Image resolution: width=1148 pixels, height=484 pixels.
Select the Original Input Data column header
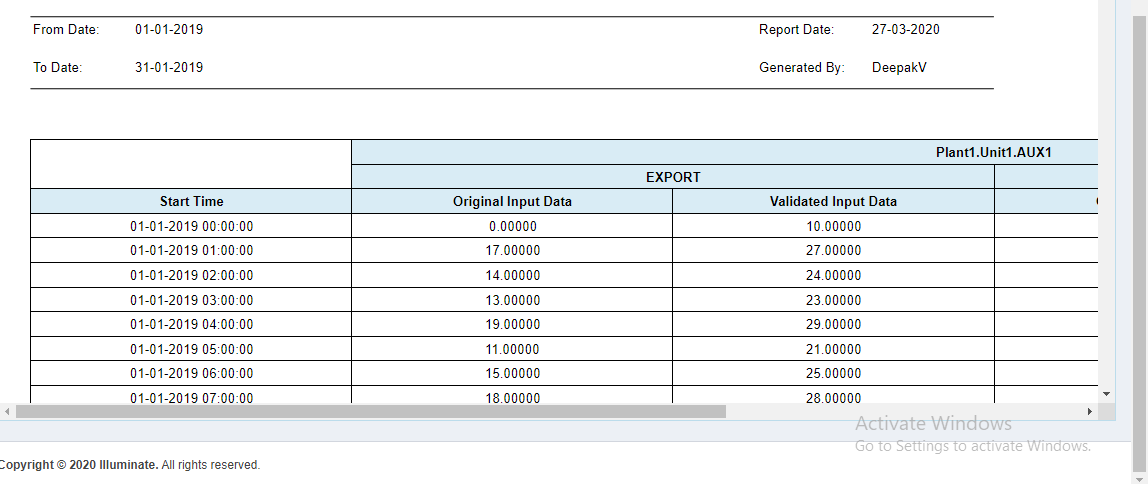pyautogui.click(x=512, y=201)
